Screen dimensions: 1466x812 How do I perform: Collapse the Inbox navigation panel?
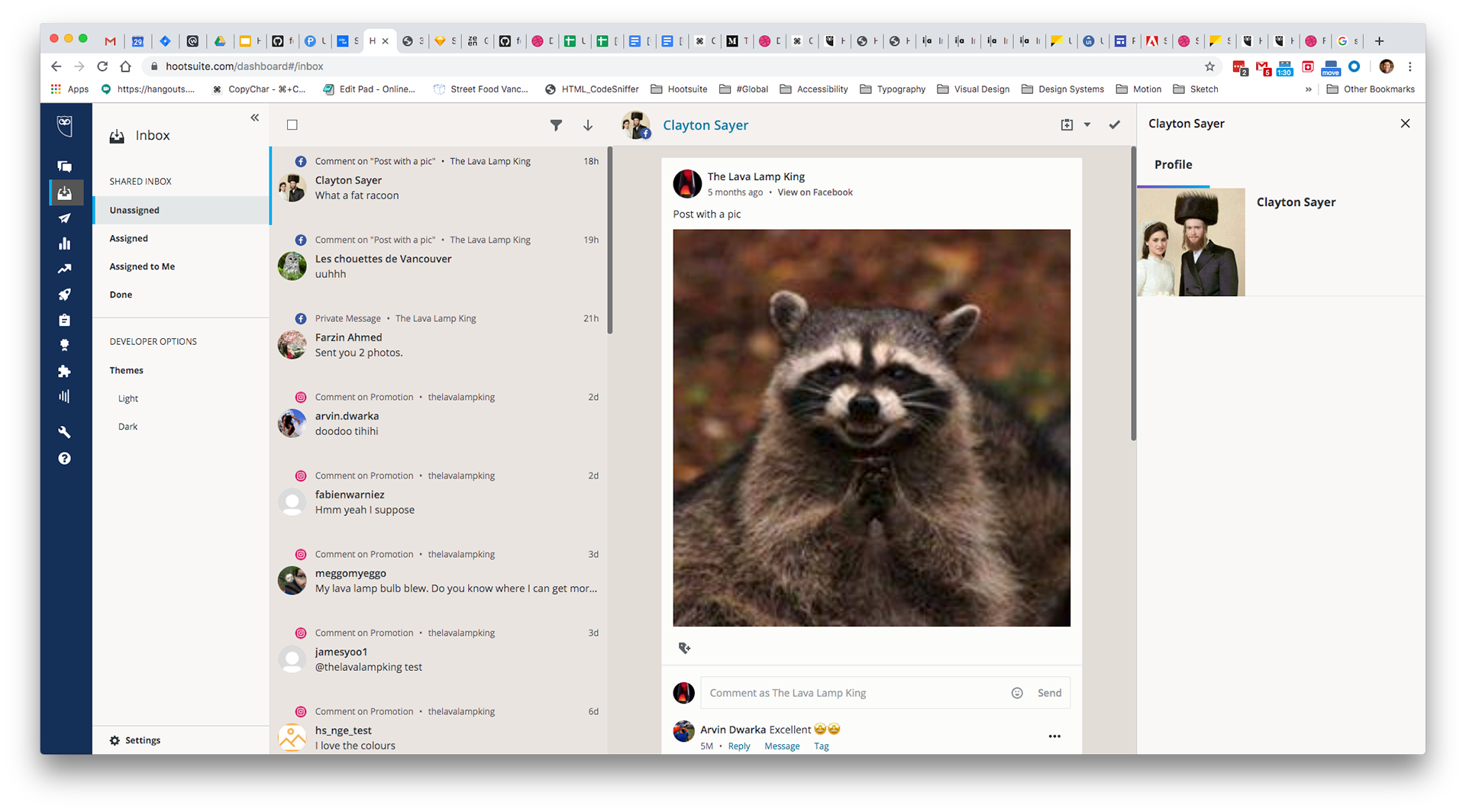pyautogui.click(x=255, y=118)
